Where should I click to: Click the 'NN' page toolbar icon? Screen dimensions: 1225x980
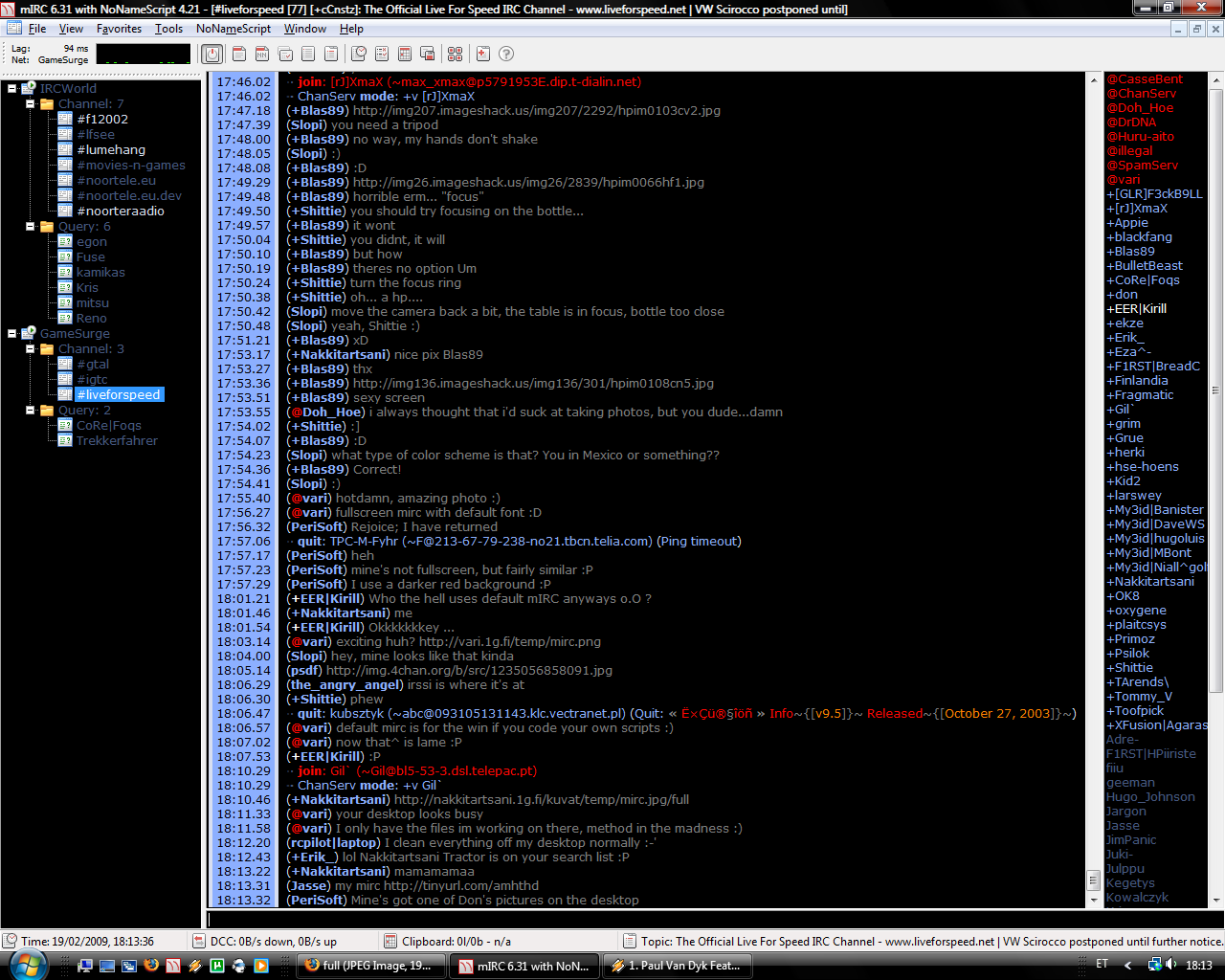tap(262, 55)
